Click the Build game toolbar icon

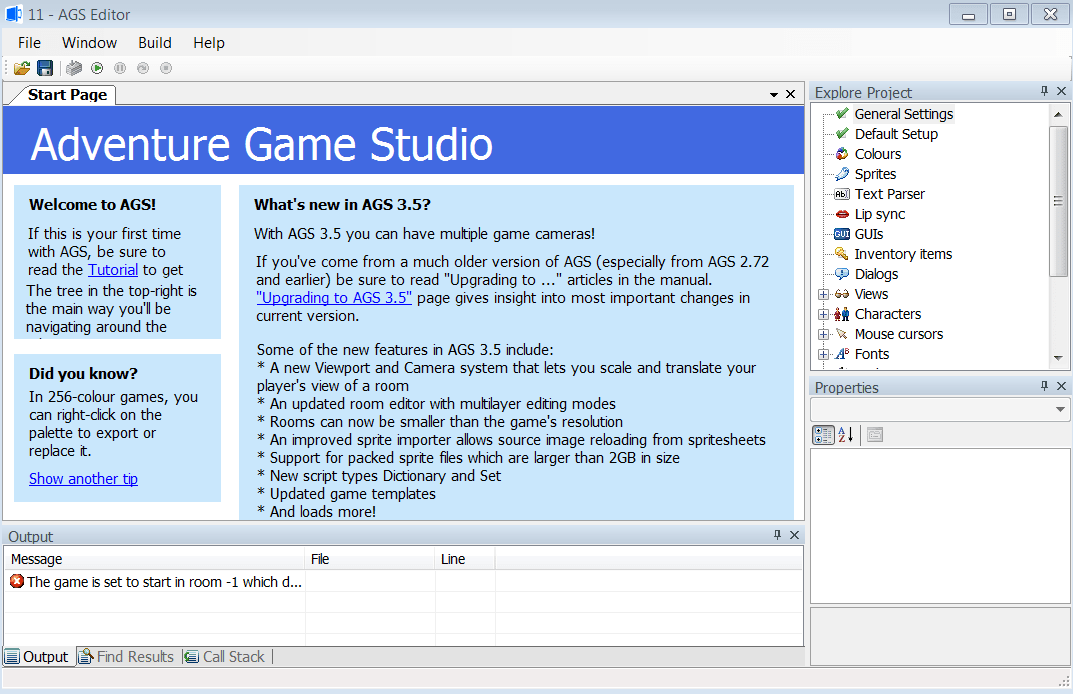(74, 68)
